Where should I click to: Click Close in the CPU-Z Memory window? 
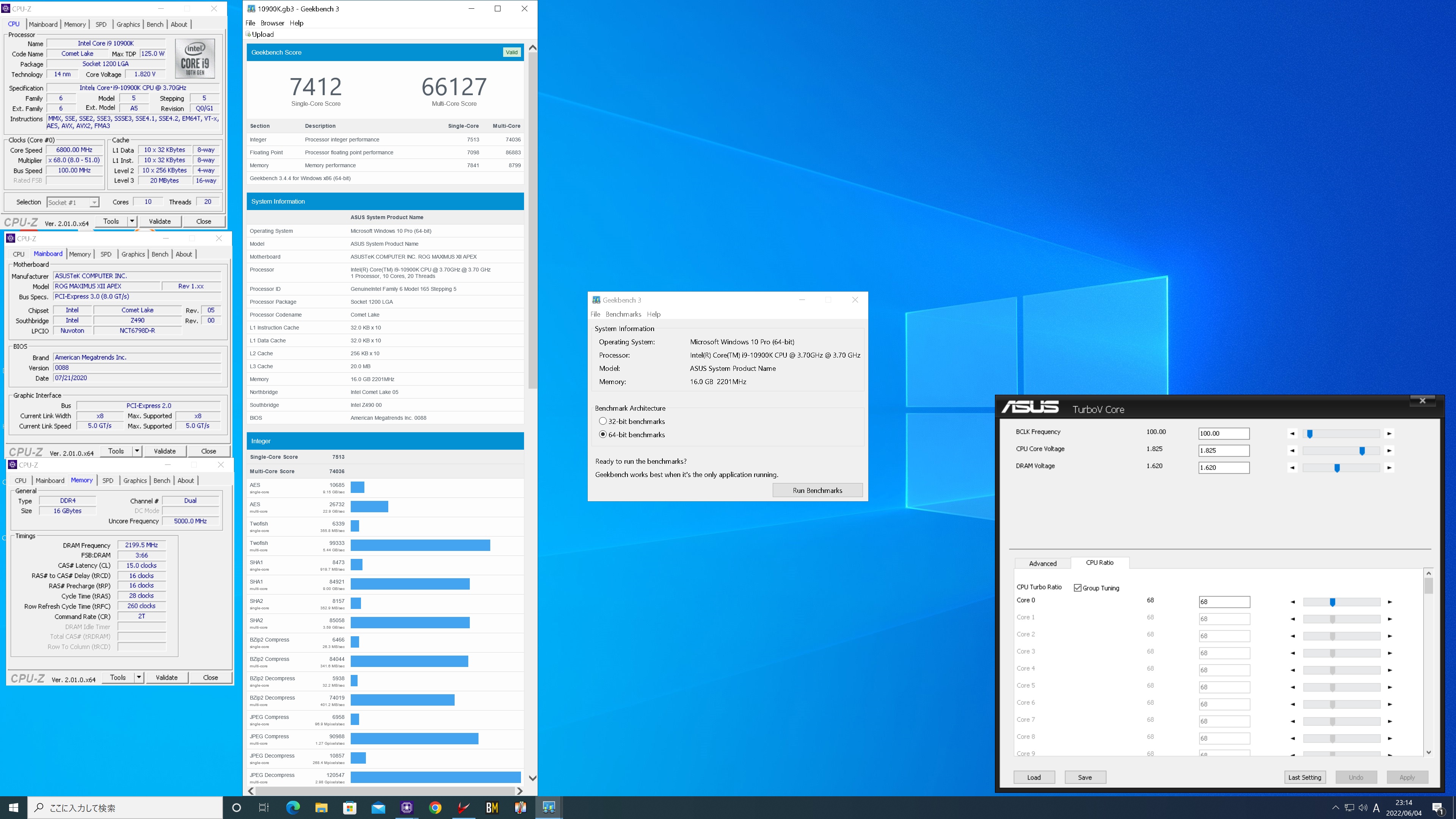point(210,678)
